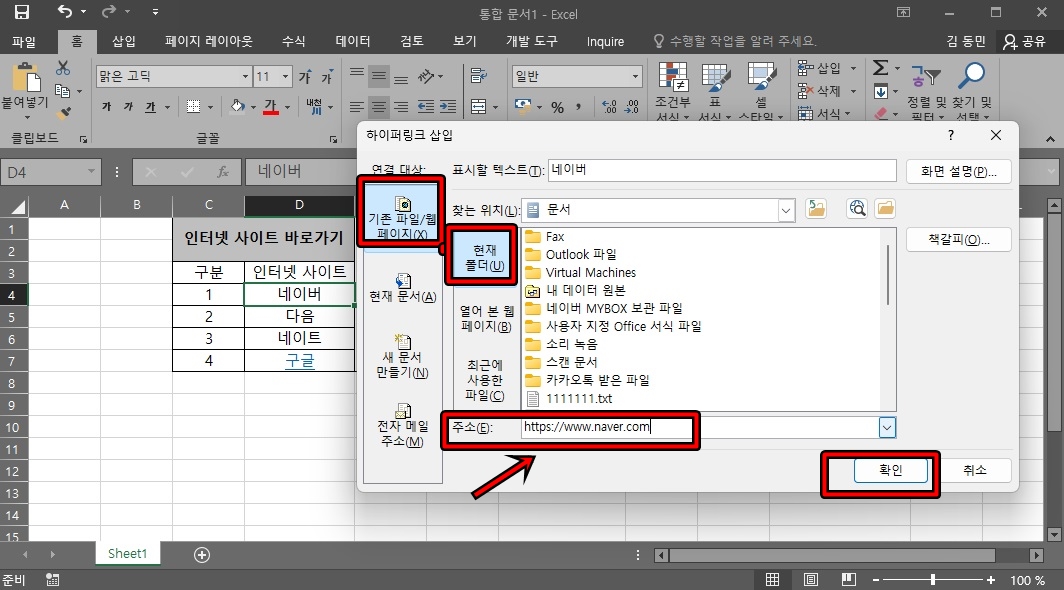Viewport: 1064px width, 590px height.
Task: Click Browse the Web icon
Action: (x=857, y=209)
